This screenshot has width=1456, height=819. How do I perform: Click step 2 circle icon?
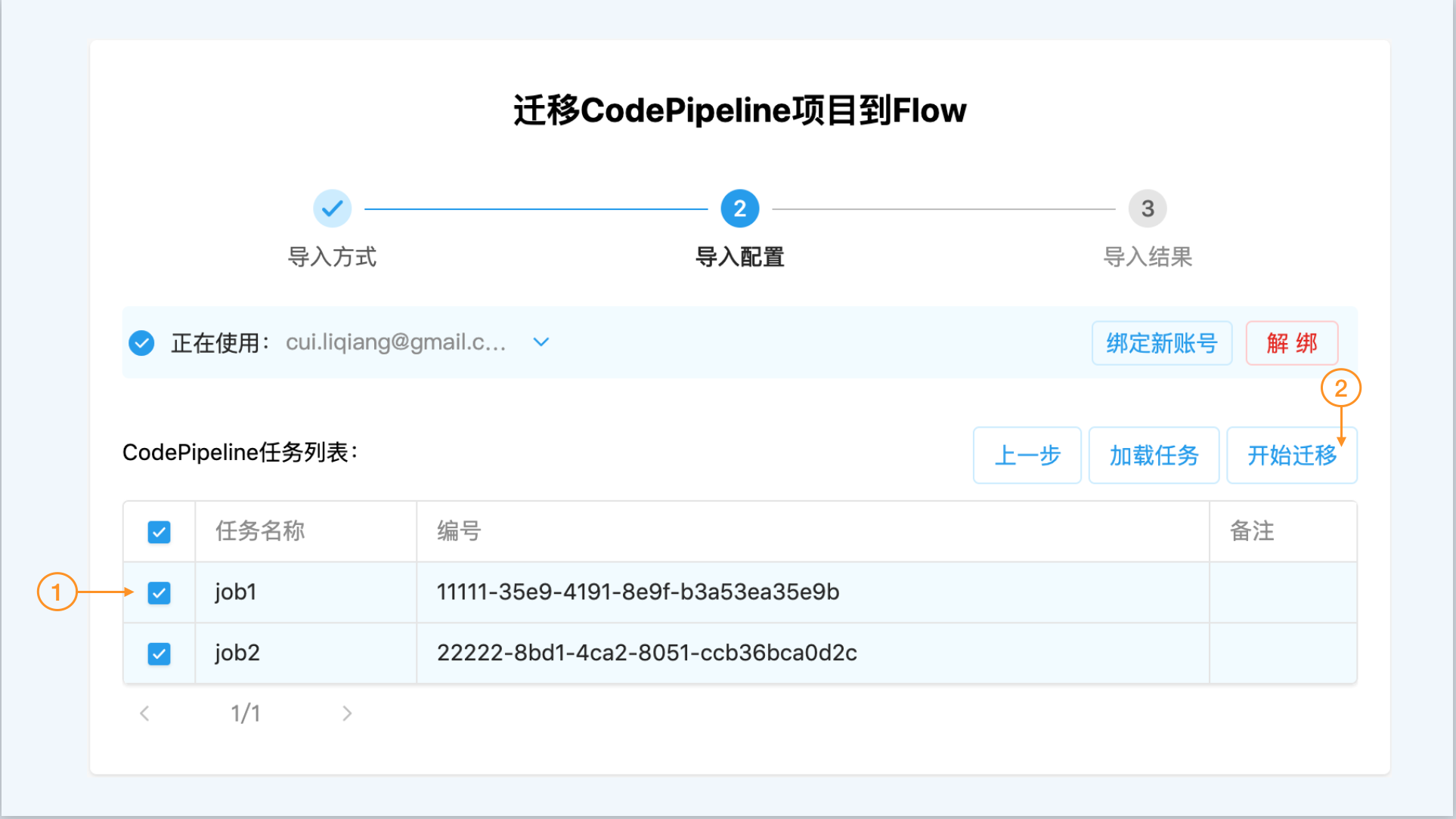739,209
